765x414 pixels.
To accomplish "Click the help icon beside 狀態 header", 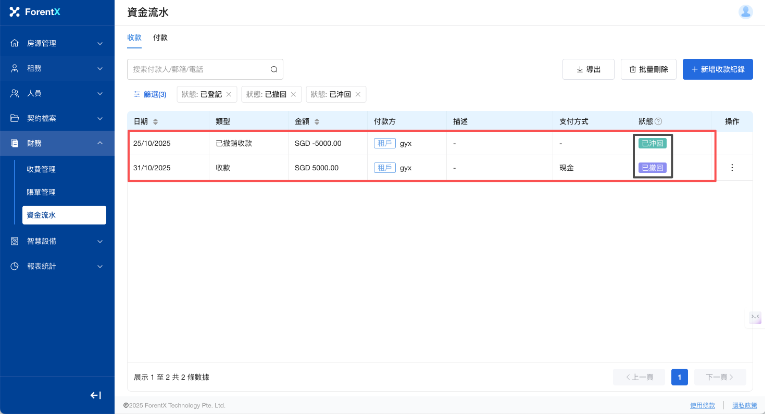I will (x=658, y=121).
